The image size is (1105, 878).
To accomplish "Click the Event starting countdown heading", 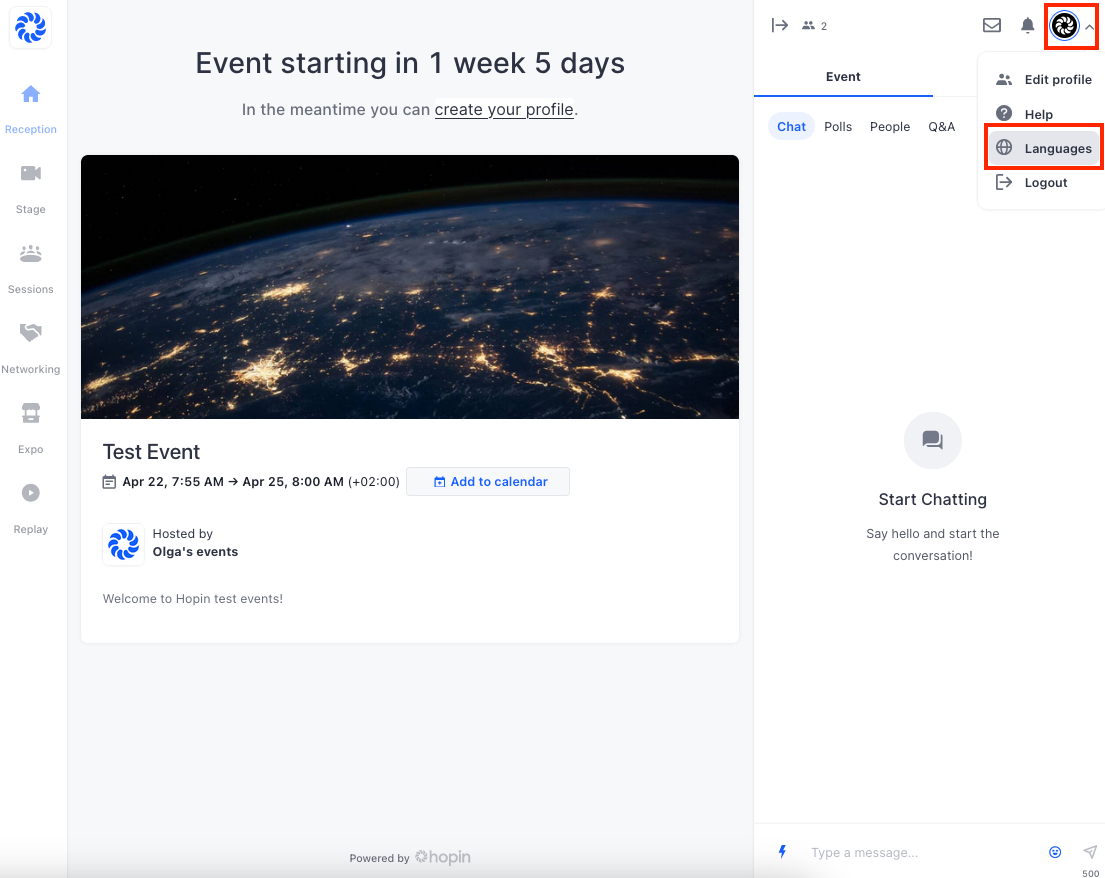I will (x=410, y=63).
